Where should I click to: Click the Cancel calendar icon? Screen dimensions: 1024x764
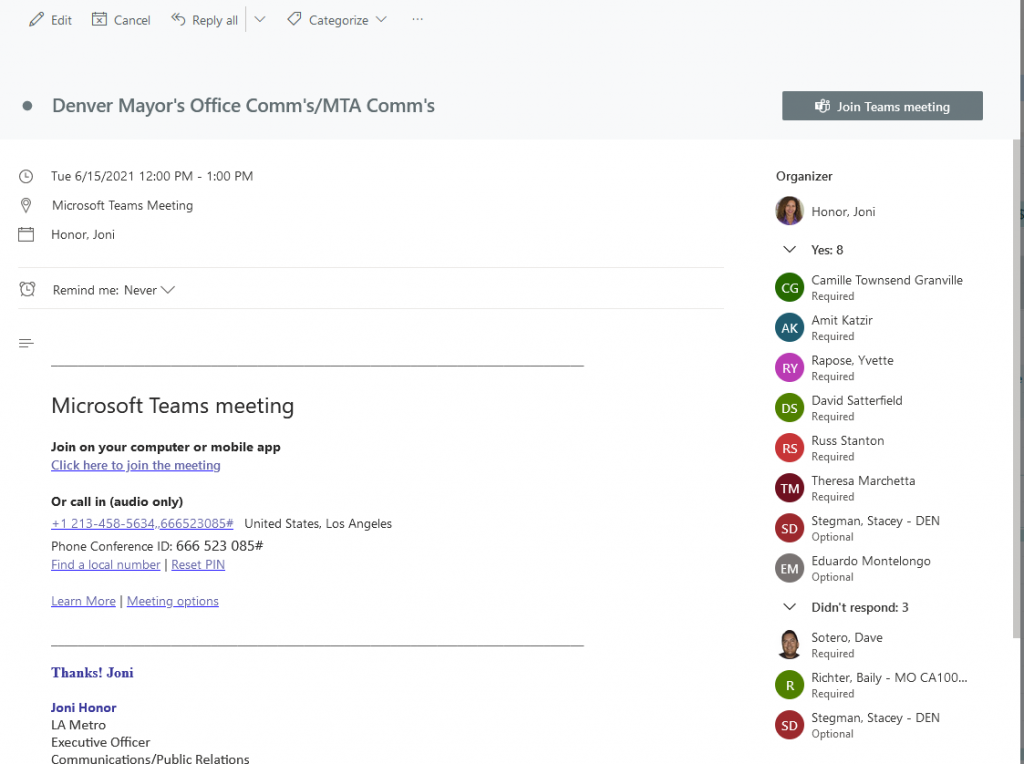(99, 20)
